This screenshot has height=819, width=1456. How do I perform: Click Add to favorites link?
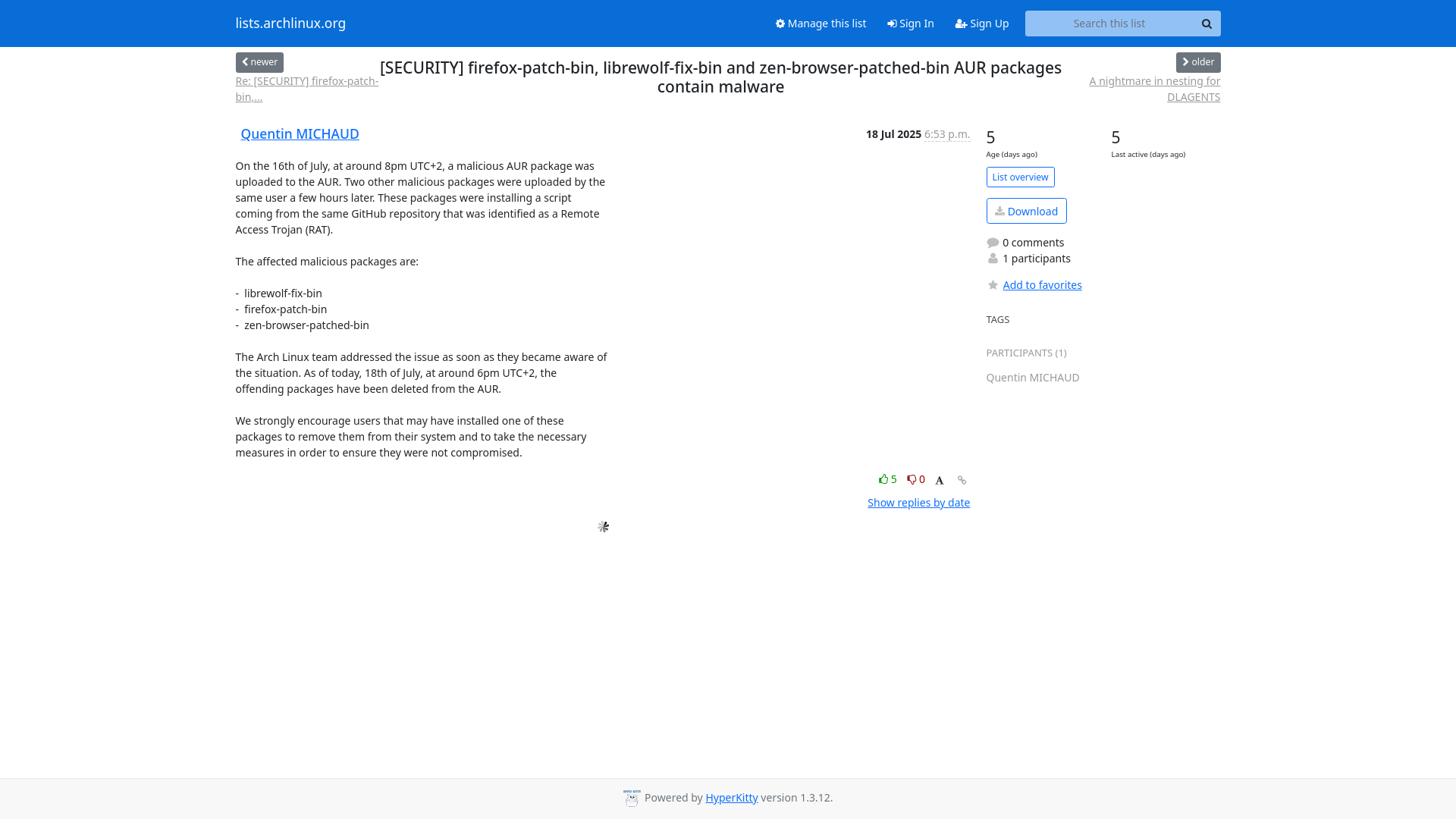(1042, 285)
